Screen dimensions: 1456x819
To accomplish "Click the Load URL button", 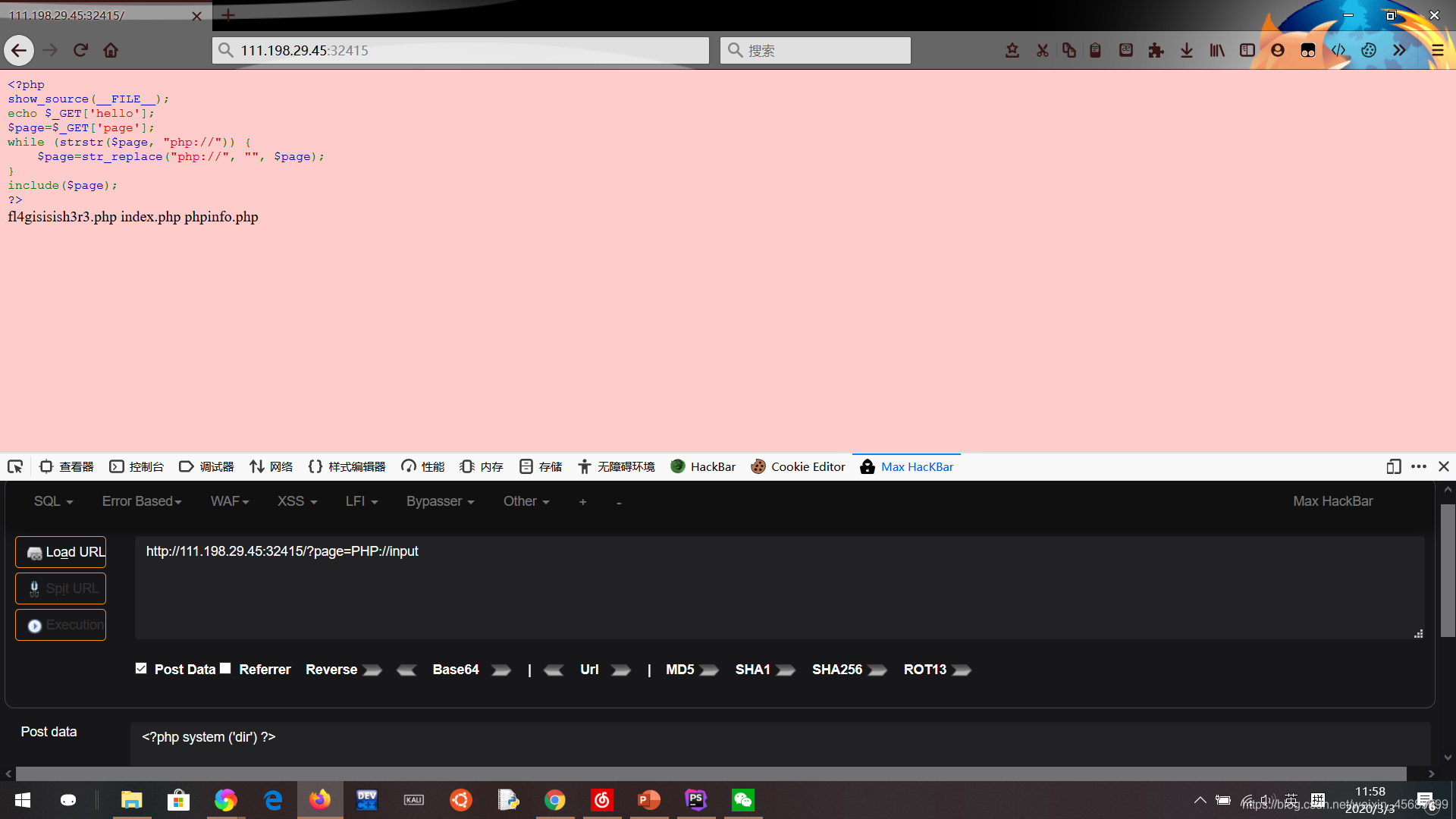I will point(61,552).
